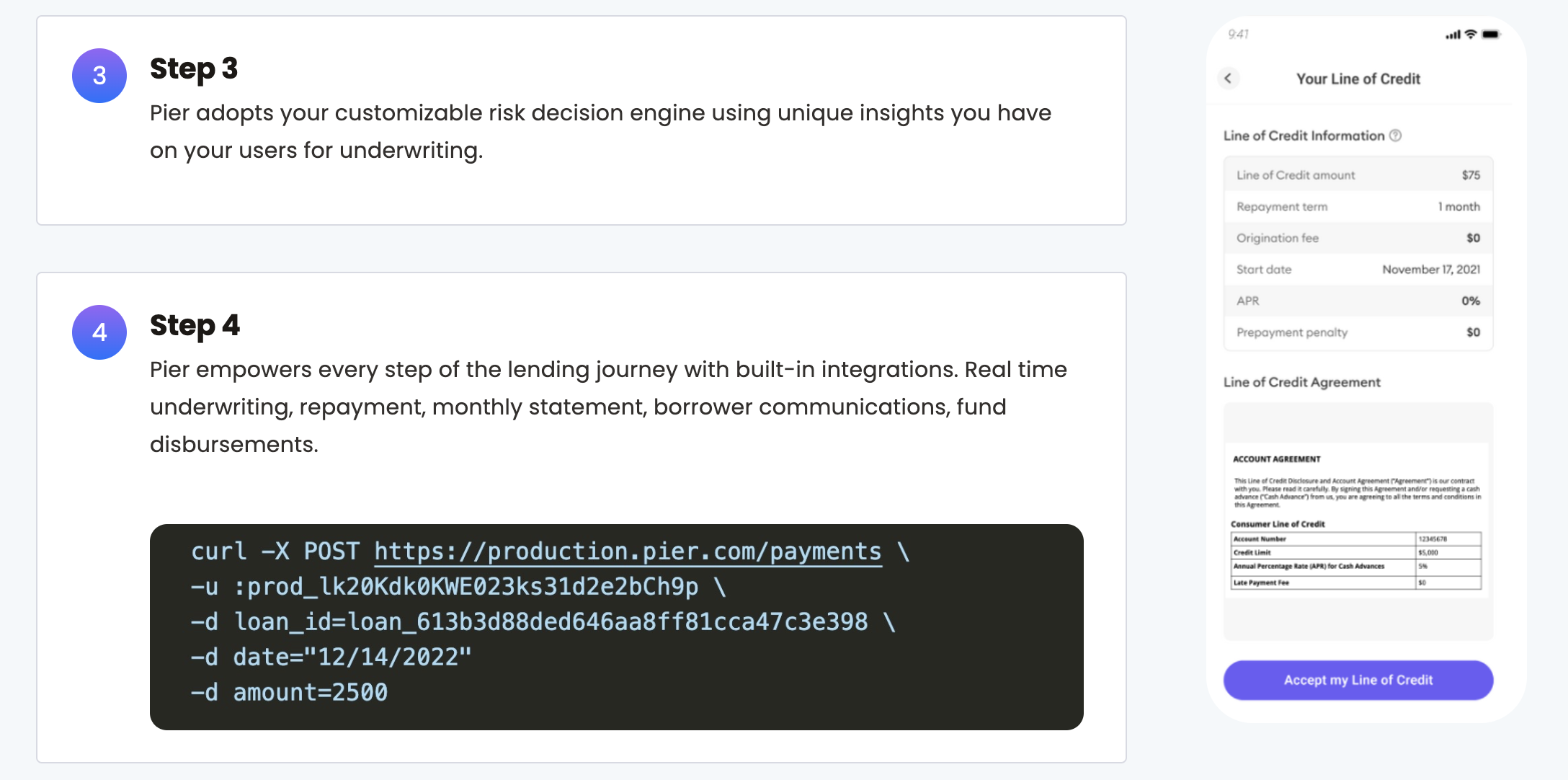Click the Repayment term row
This screenshot has height=780, width=1568.
click(1358, 207)
